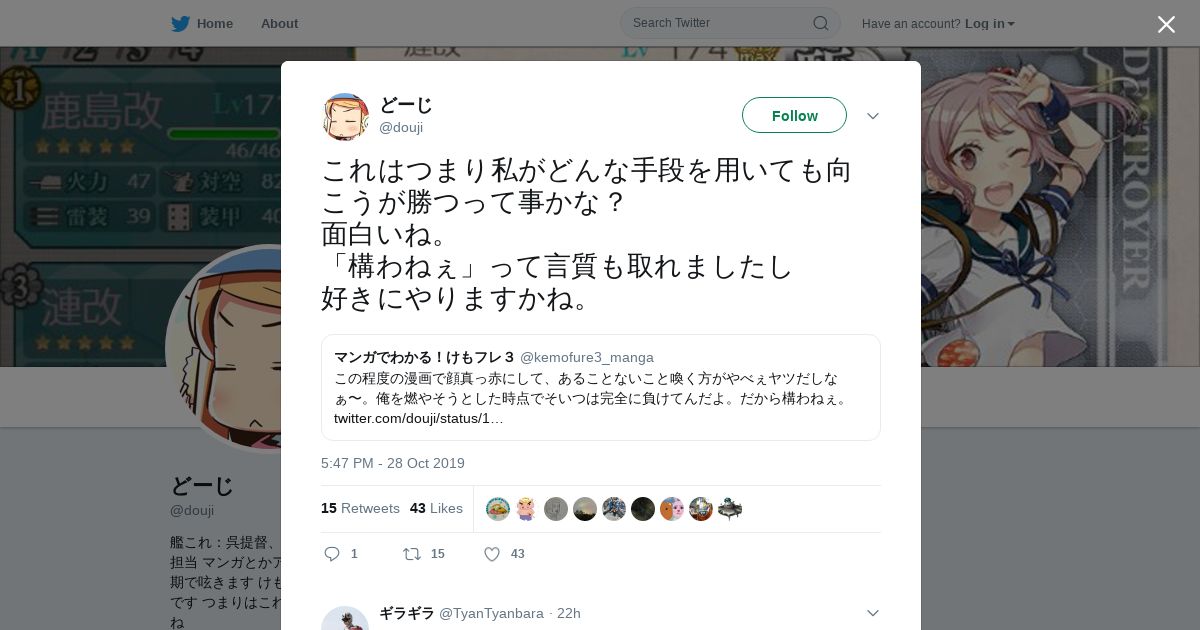Screen dimensions: 1200x630
Task: Like the tweet with the heart icon
Action: (x=492, y=554)
